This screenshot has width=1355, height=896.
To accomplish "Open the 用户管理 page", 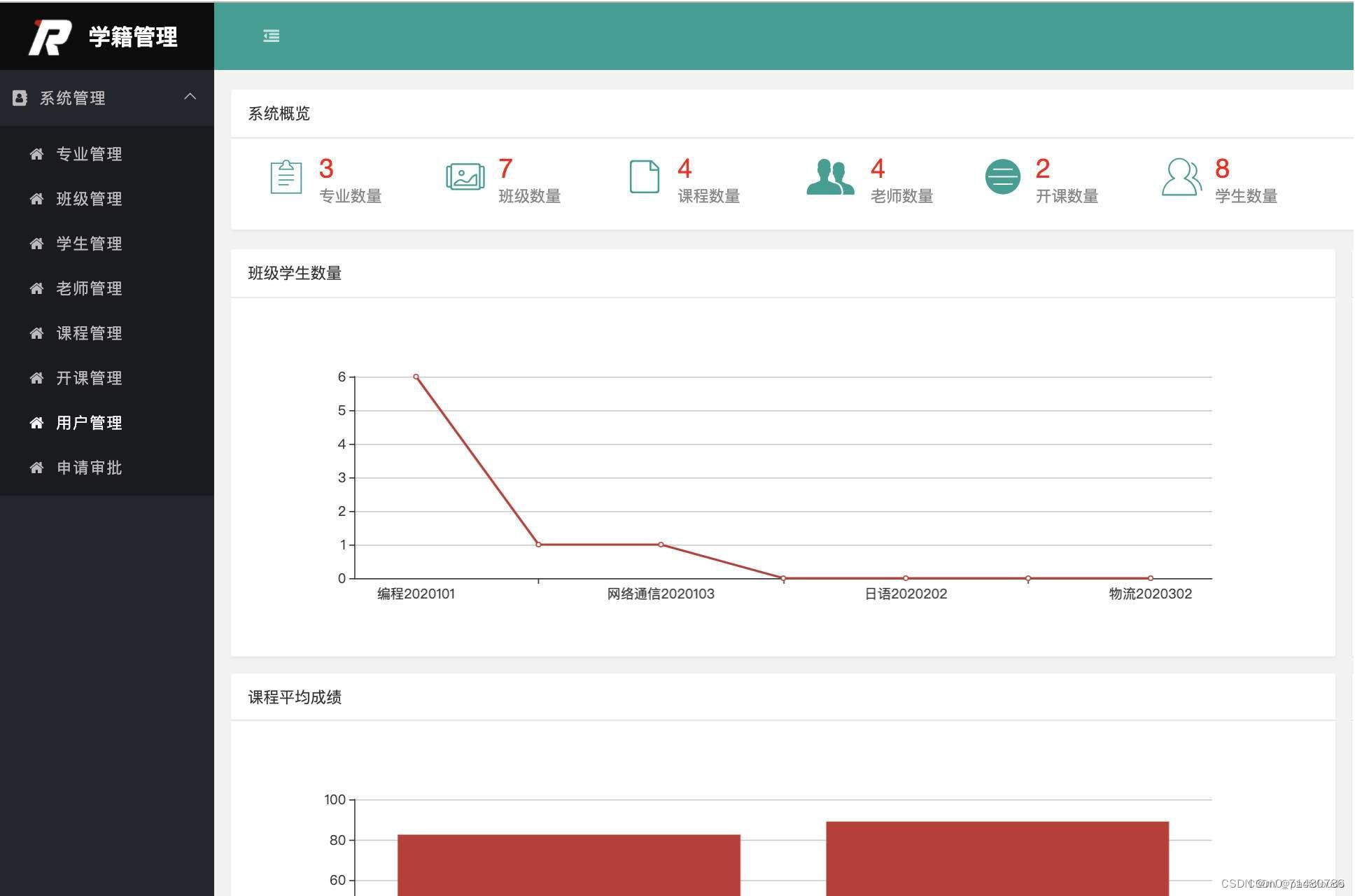I will pyautogui.click(x=89, y=423).
